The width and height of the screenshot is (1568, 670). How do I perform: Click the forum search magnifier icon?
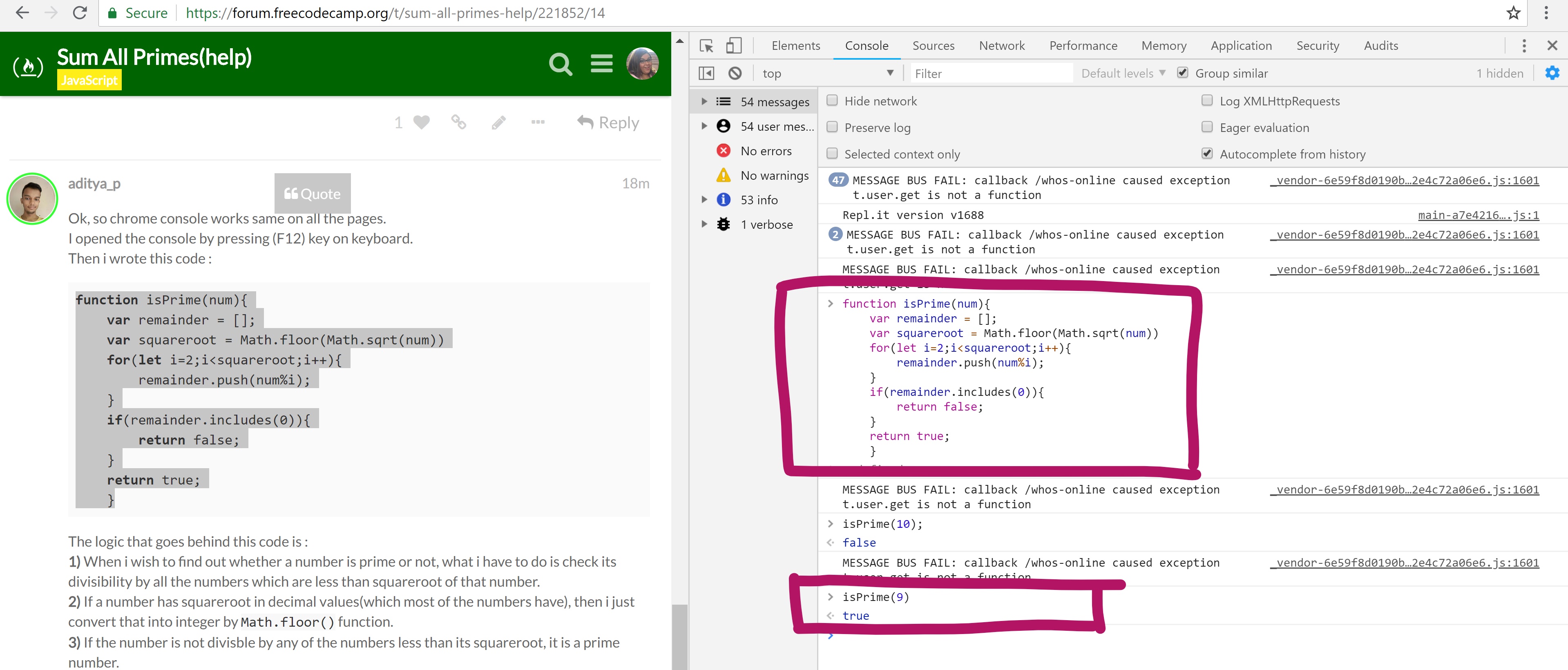click(560, 64)
